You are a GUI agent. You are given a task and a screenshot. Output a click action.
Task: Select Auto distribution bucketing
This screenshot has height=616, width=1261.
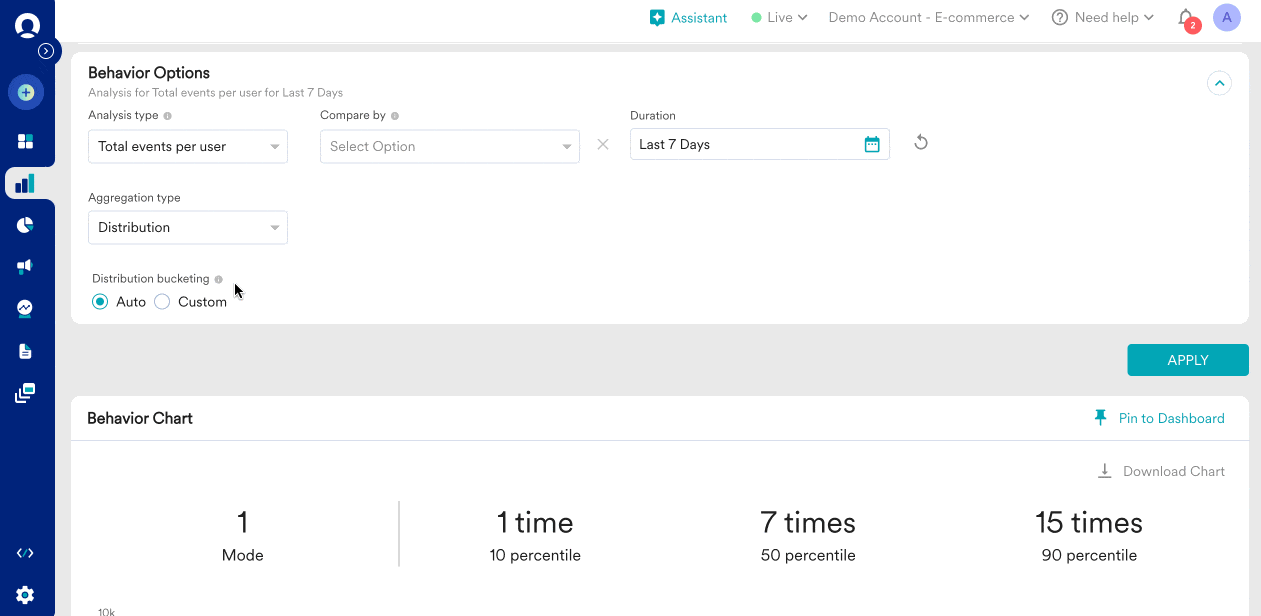100,302
